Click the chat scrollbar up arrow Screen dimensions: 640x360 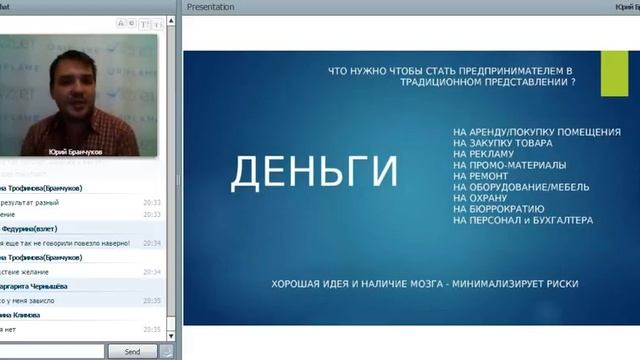coord(171,21)
